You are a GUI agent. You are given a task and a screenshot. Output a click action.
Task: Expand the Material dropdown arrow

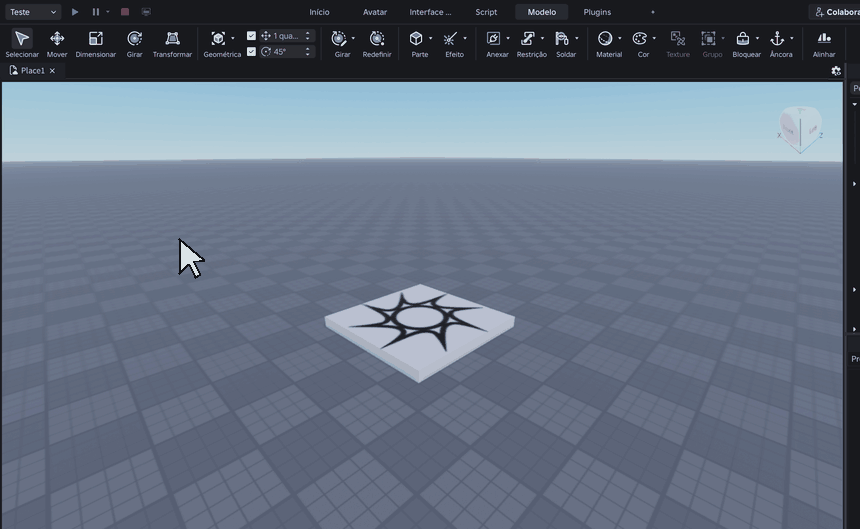point(620,38)
